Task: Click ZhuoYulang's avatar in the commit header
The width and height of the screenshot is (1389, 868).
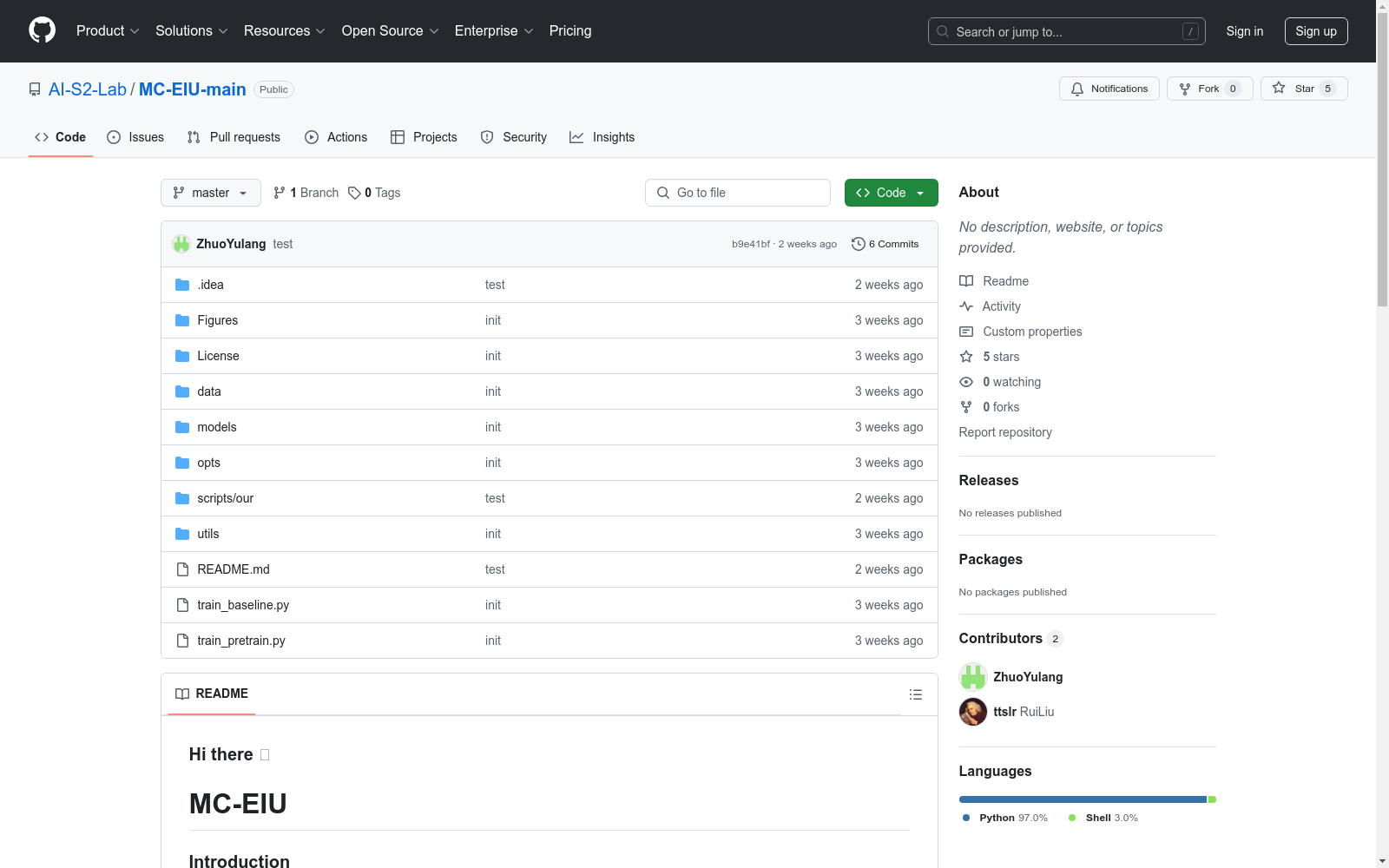Action: point(181,244)
